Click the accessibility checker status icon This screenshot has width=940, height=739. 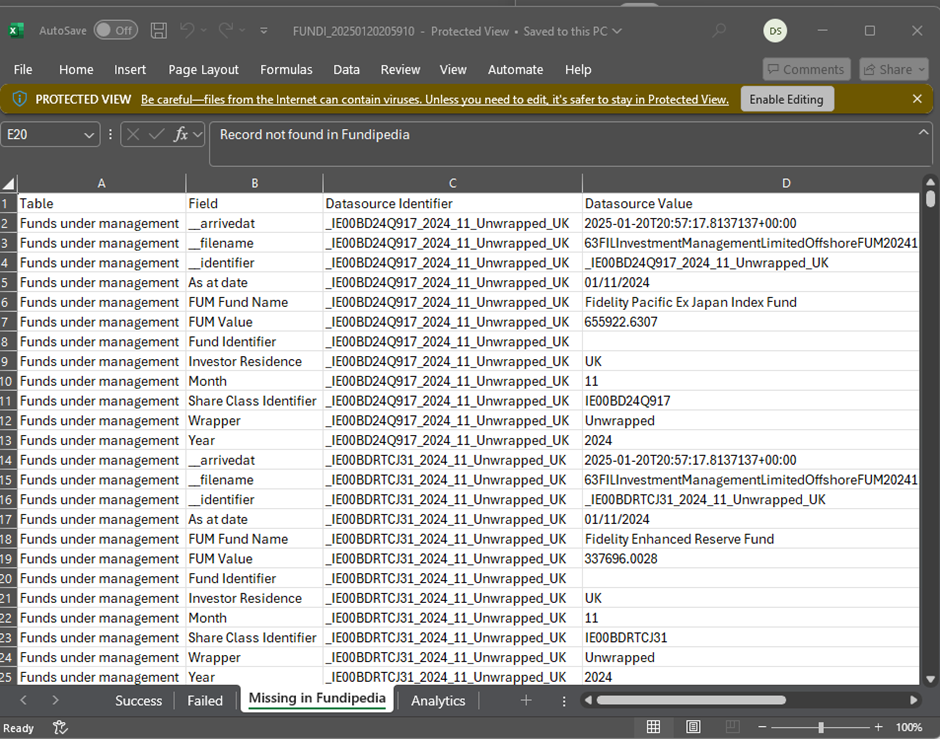(60, 727)
